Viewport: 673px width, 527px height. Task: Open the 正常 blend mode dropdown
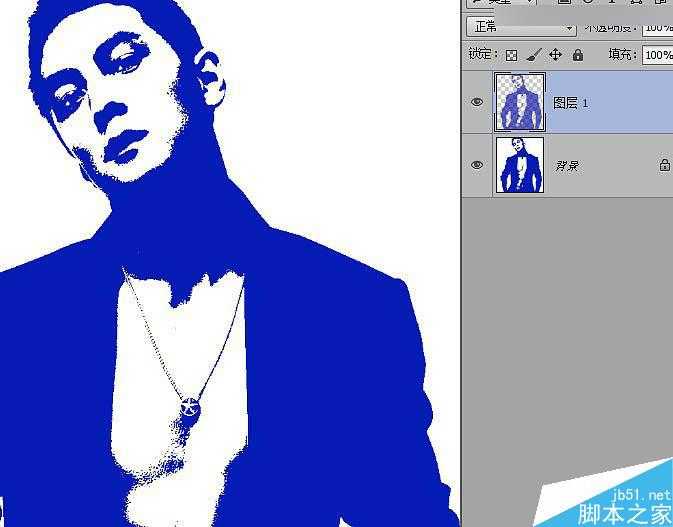click(x=521, y=27)
